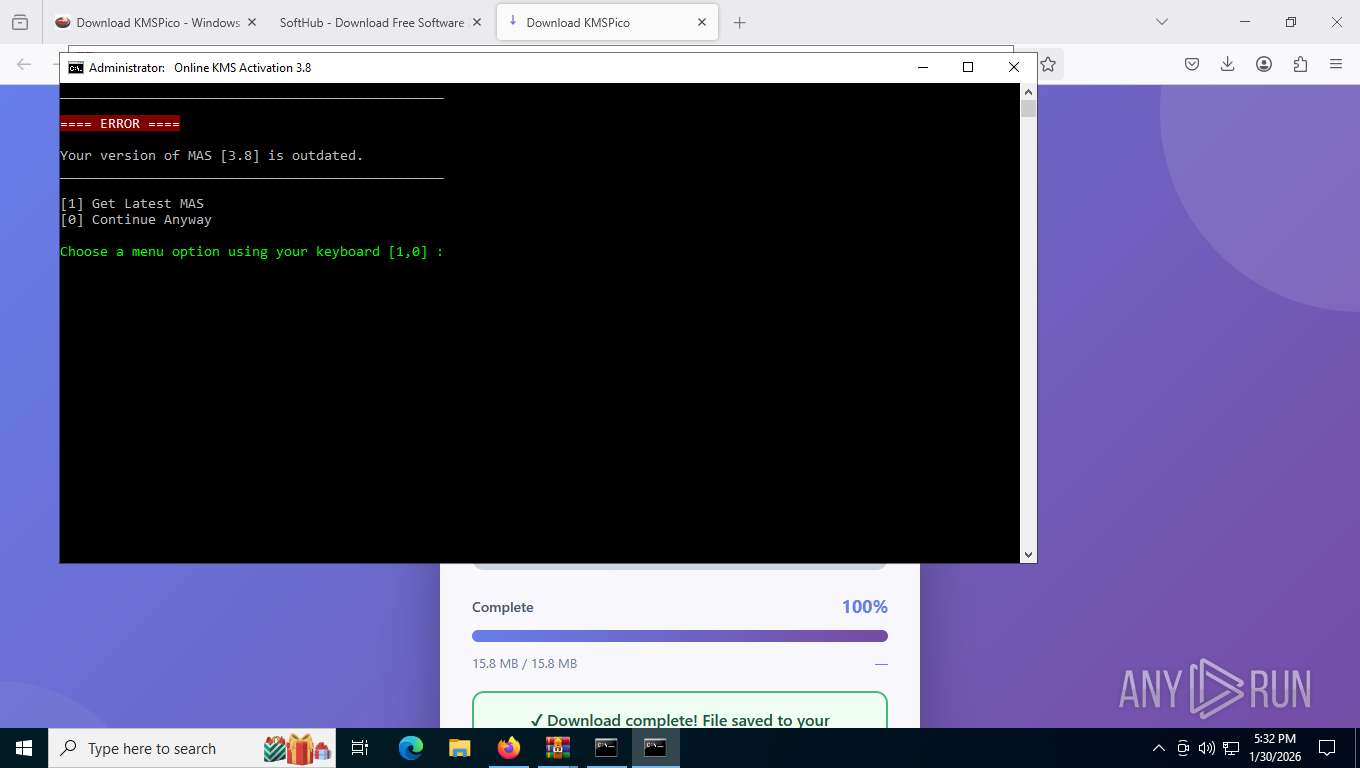The height and width of the screenshot is (768, 1360).
Task: Open the Windows Start menu
Action: click(24, 748)
